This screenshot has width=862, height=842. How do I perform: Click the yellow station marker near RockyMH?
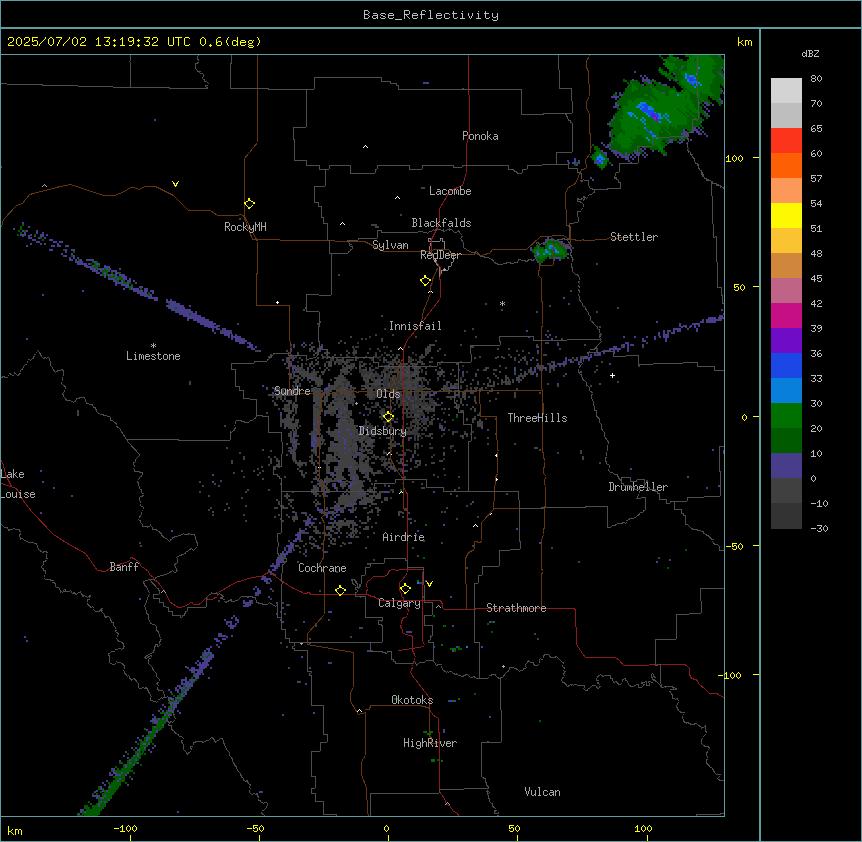249,203
